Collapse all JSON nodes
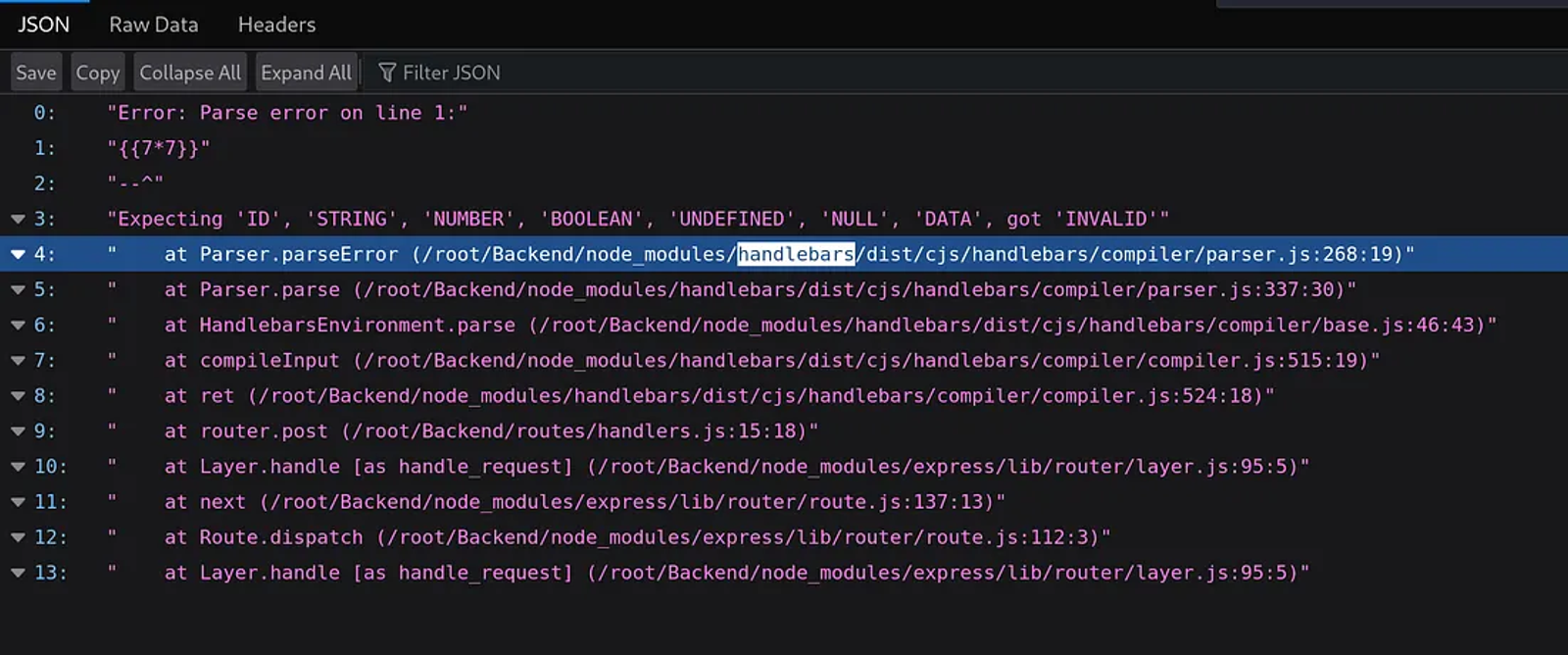 point(190,73)
